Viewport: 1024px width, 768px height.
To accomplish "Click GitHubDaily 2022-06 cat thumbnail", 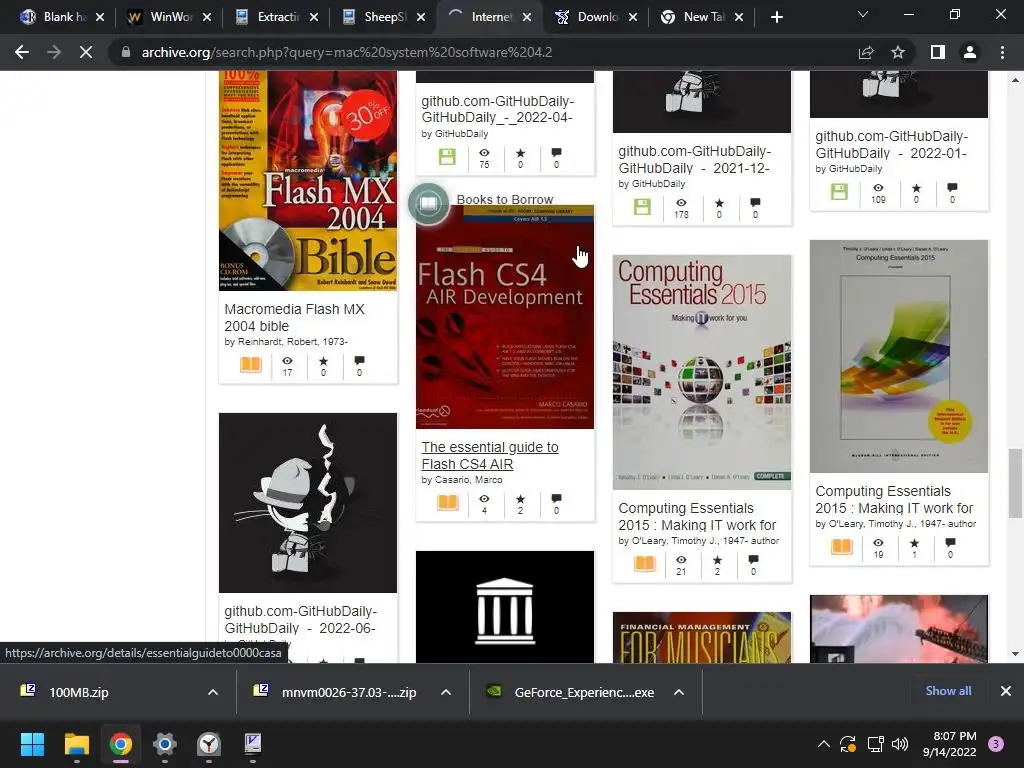I will [308, 503].
